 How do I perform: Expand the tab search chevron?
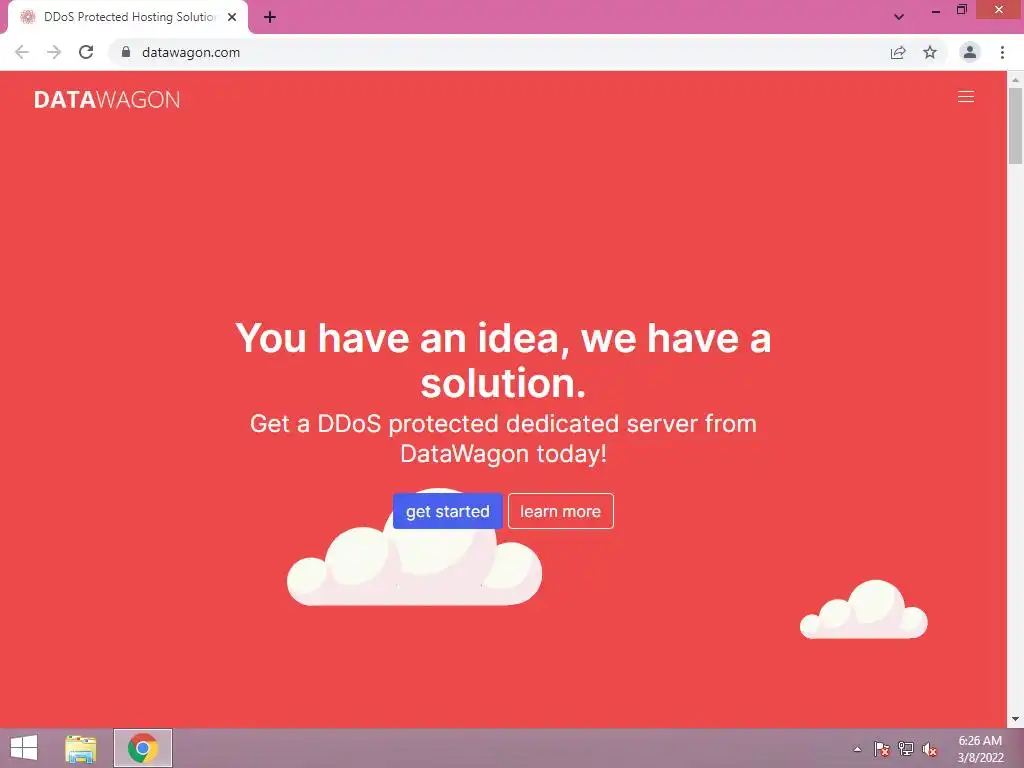pyautogui.click(x=899, y=17)
